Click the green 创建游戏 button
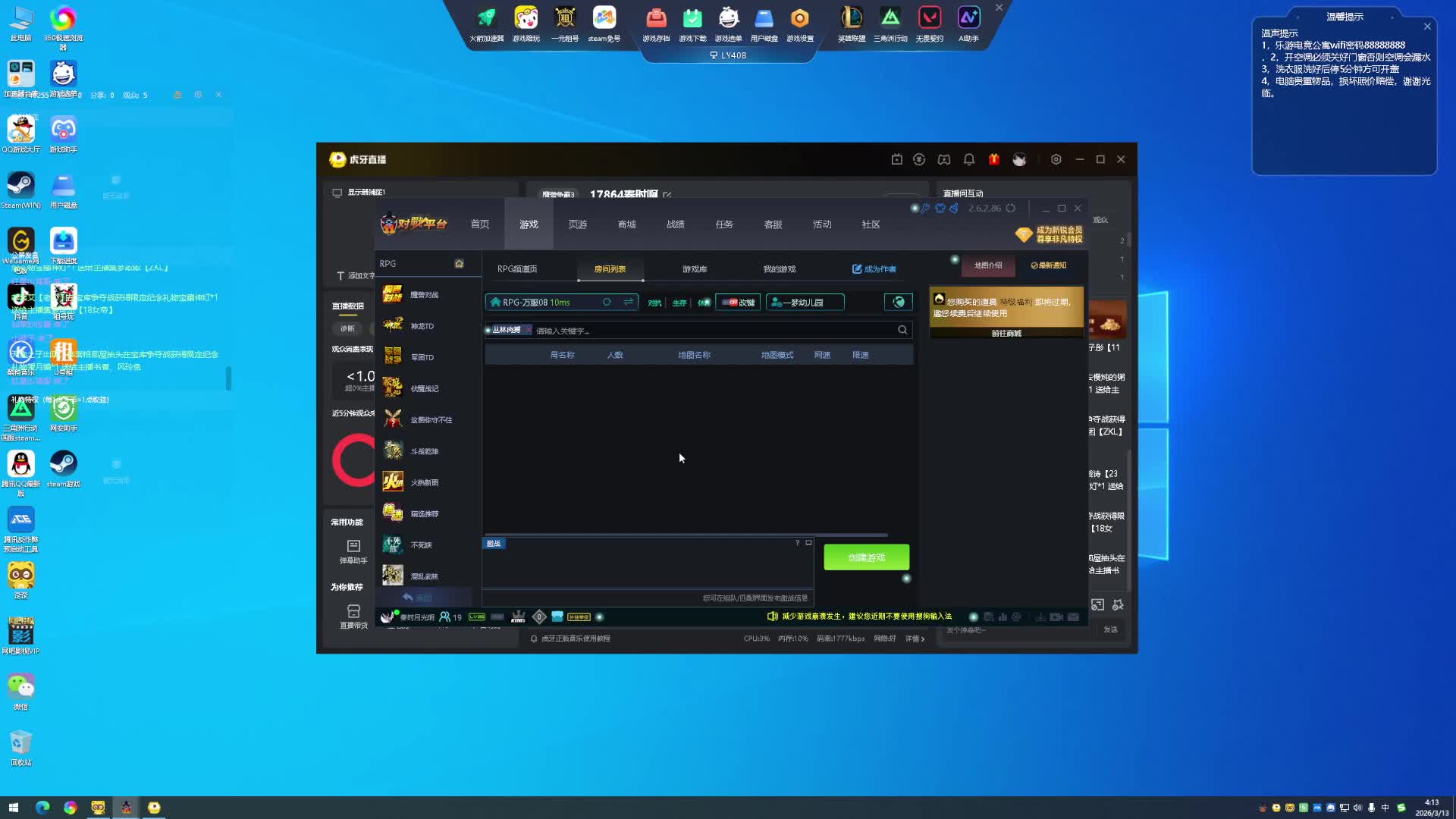1456x819 pixels. click(866, 557)
